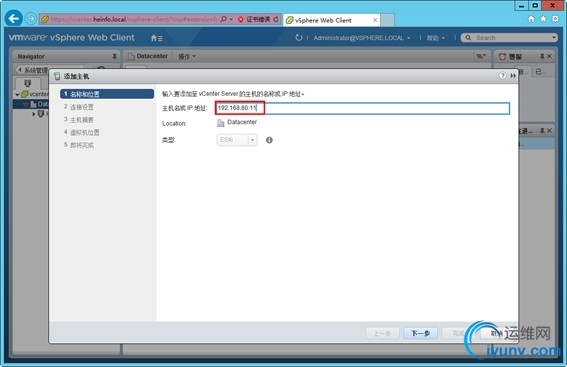Select step 4 virtual machine location

(x=82, y=132)
